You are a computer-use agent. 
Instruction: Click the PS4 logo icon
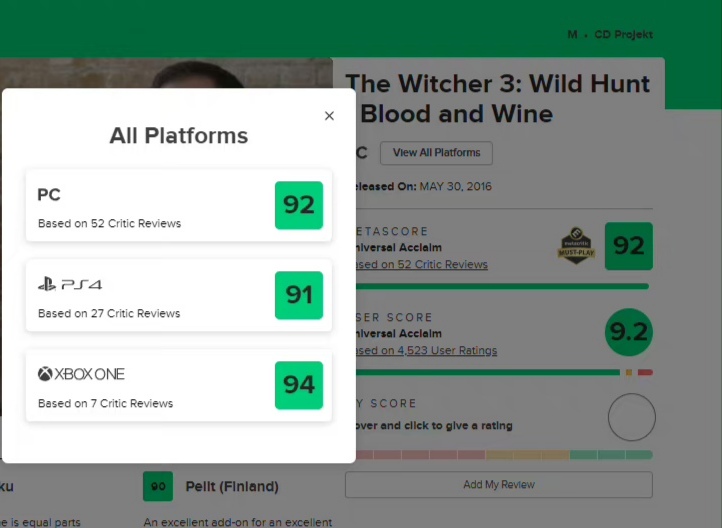pyautogui.click(x=70, y=284)
